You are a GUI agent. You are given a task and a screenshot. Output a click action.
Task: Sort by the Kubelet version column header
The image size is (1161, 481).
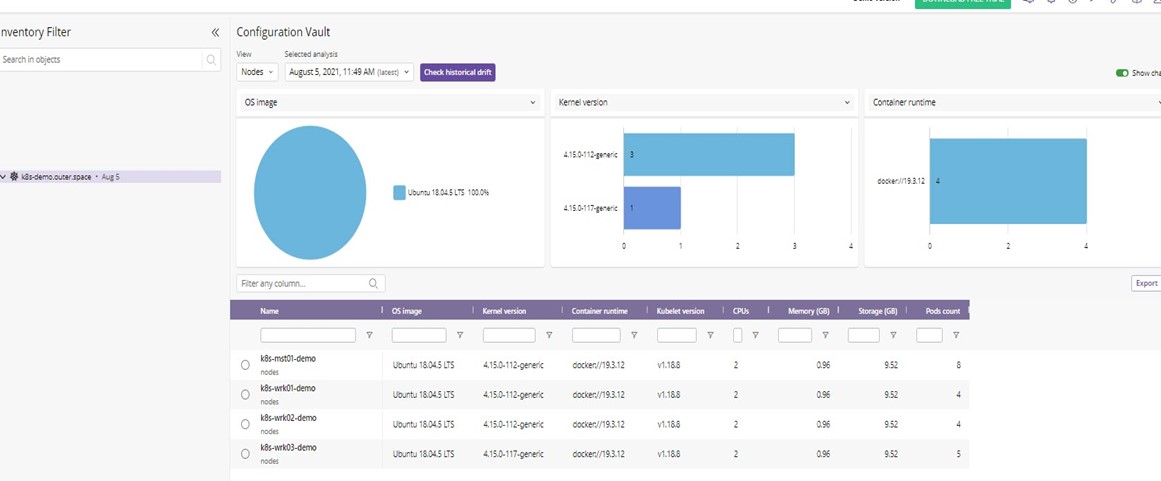coord(680,312)
